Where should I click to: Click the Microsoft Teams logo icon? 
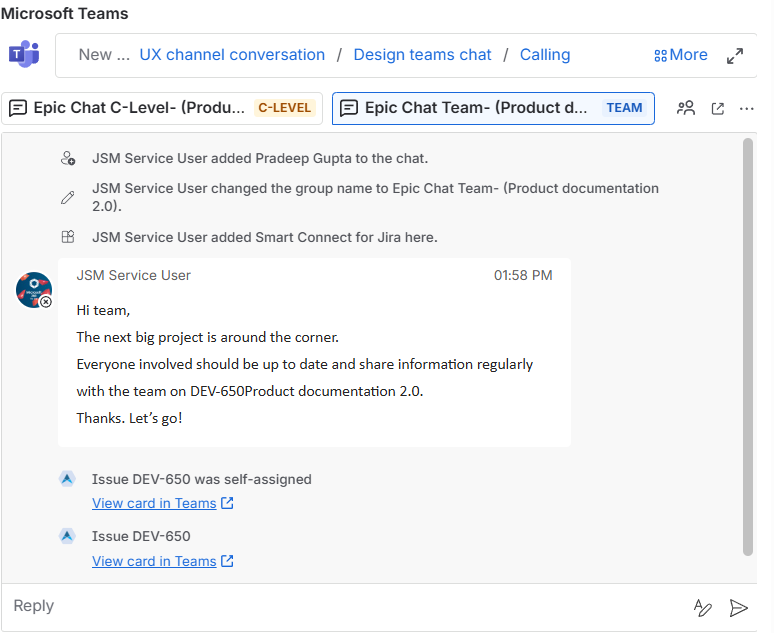(x=23, y=55)
